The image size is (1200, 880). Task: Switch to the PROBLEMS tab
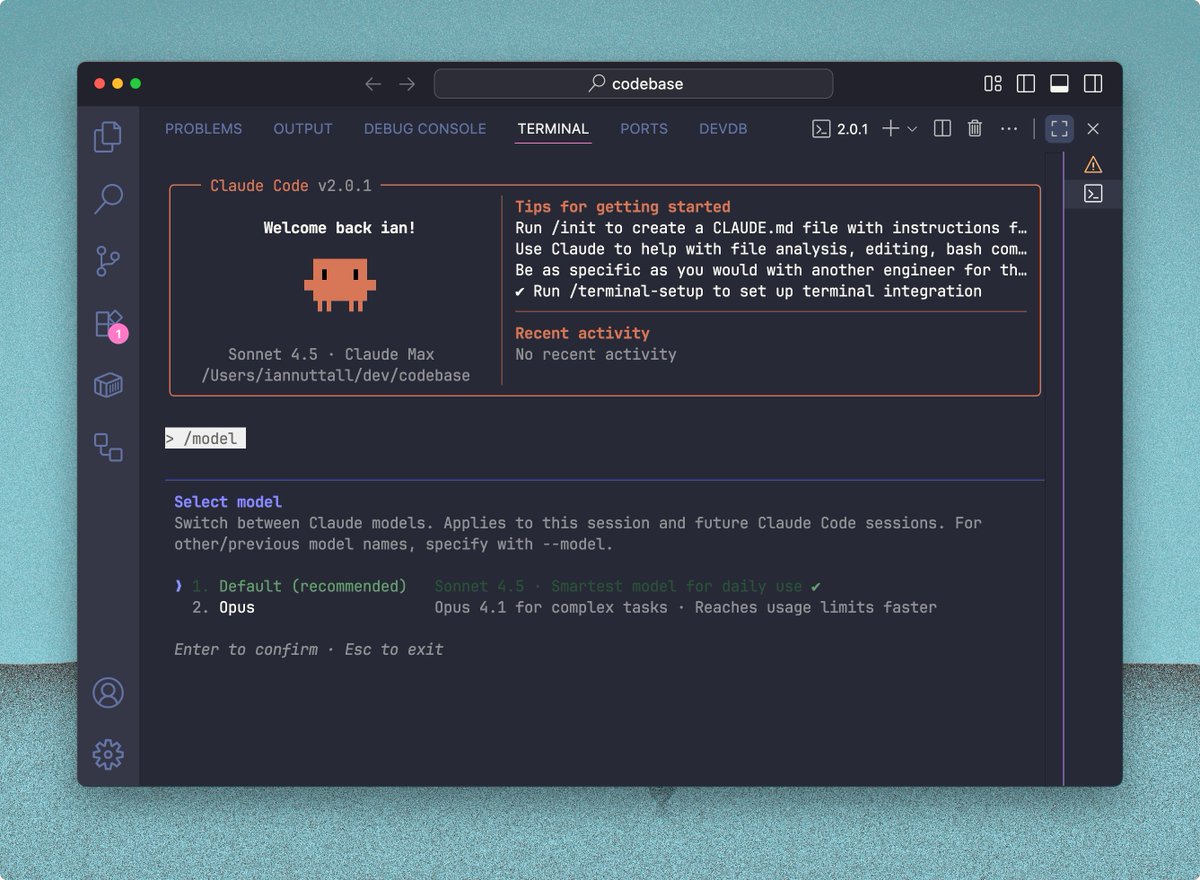pos(203,129)
